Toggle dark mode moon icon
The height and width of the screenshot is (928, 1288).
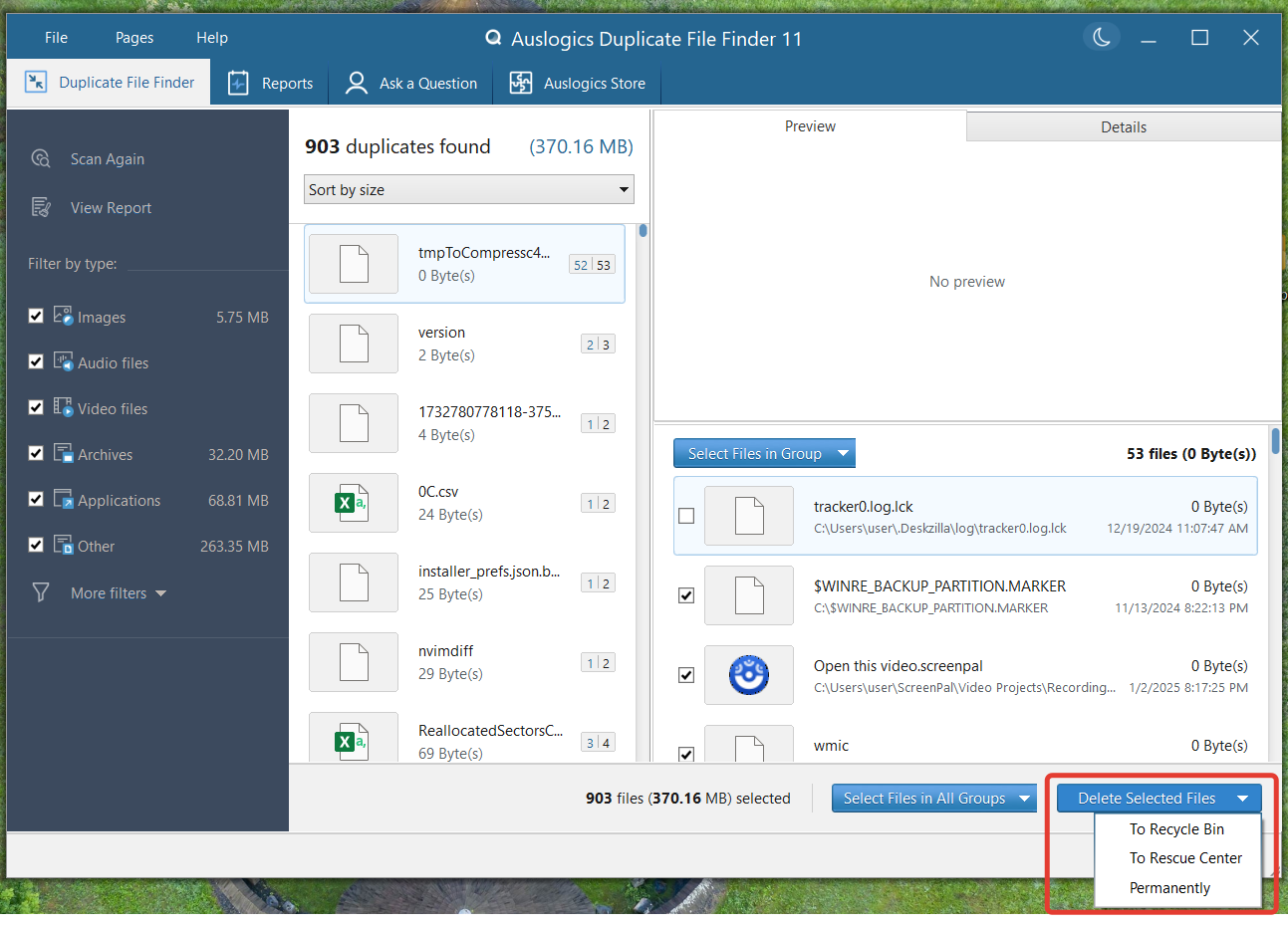(x=1102, y=38)
